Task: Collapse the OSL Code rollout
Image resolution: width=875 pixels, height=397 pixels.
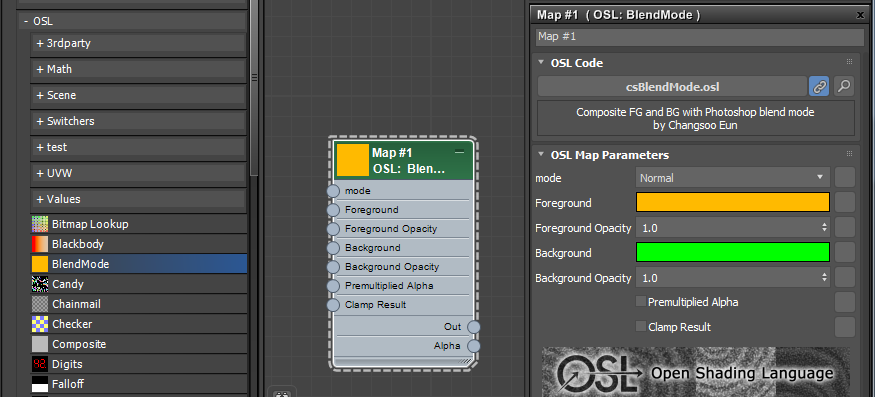Action: coord(541,63)
